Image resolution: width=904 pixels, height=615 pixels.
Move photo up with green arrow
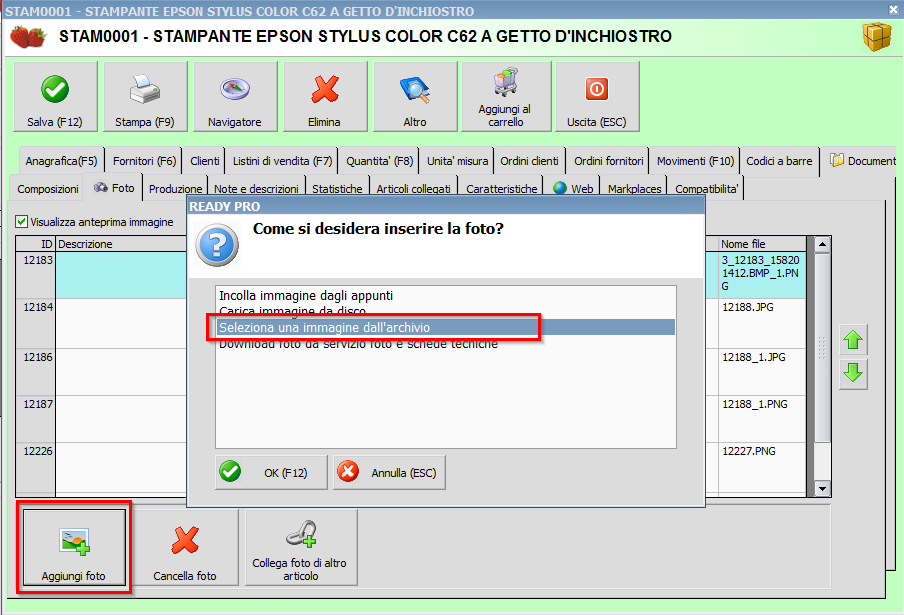click(x=853, y=341)
